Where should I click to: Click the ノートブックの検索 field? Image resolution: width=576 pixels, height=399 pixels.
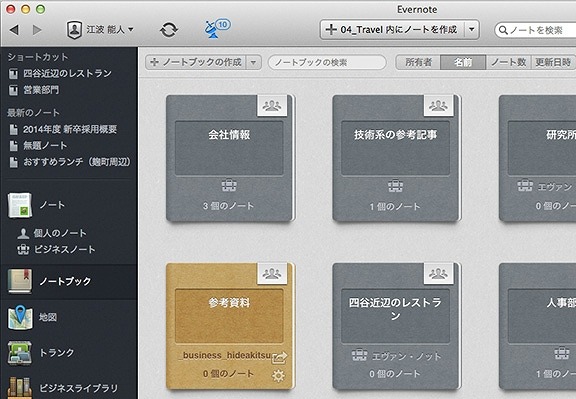[x=327, y=62]
